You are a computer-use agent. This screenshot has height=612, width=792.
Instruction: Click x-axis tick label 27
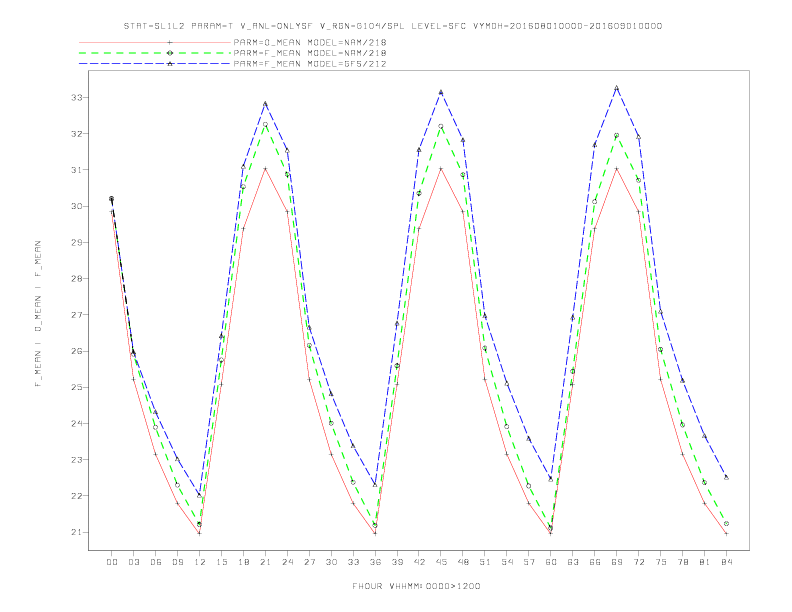click(309, 562)
